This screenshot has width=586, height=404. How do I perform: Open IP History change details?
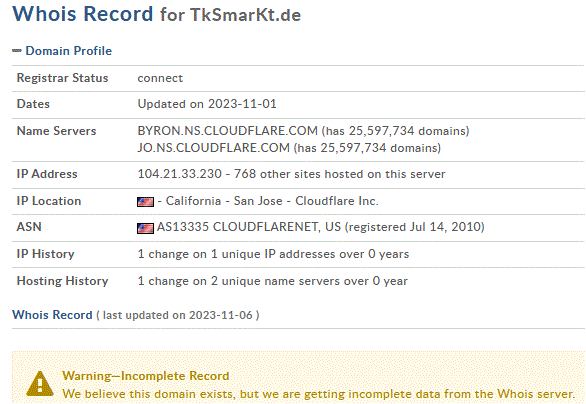[x=273, y=254]
